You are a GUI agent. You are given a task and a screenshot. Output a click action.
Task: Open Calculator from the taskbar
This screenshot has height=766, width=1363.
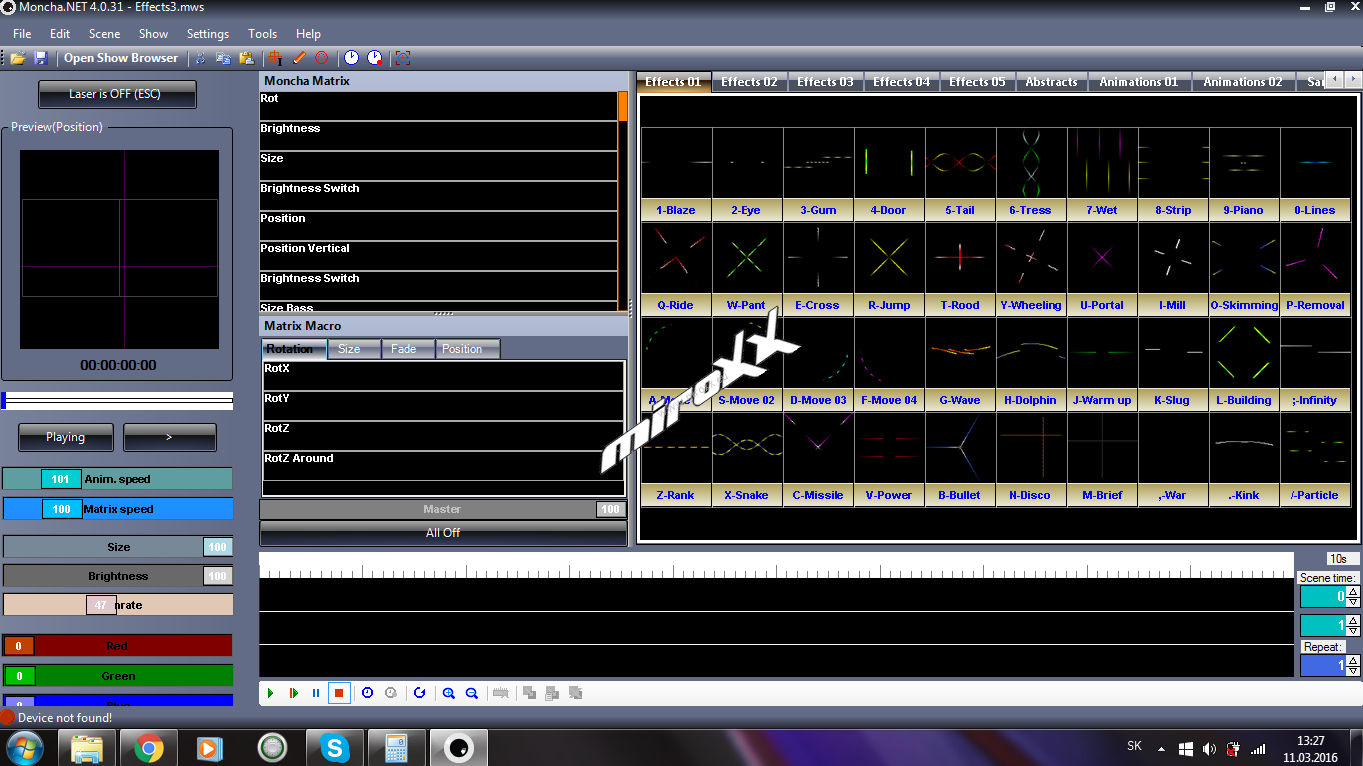coord(397,747)
